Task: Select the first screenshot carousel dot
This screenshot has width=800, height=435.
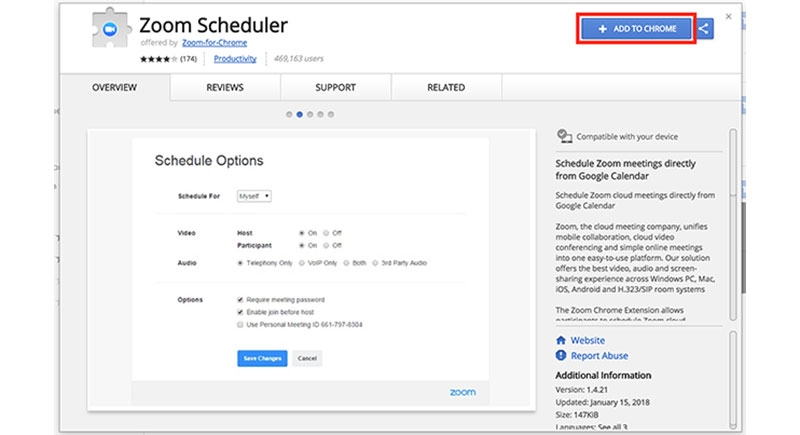Action: (289, 114)
